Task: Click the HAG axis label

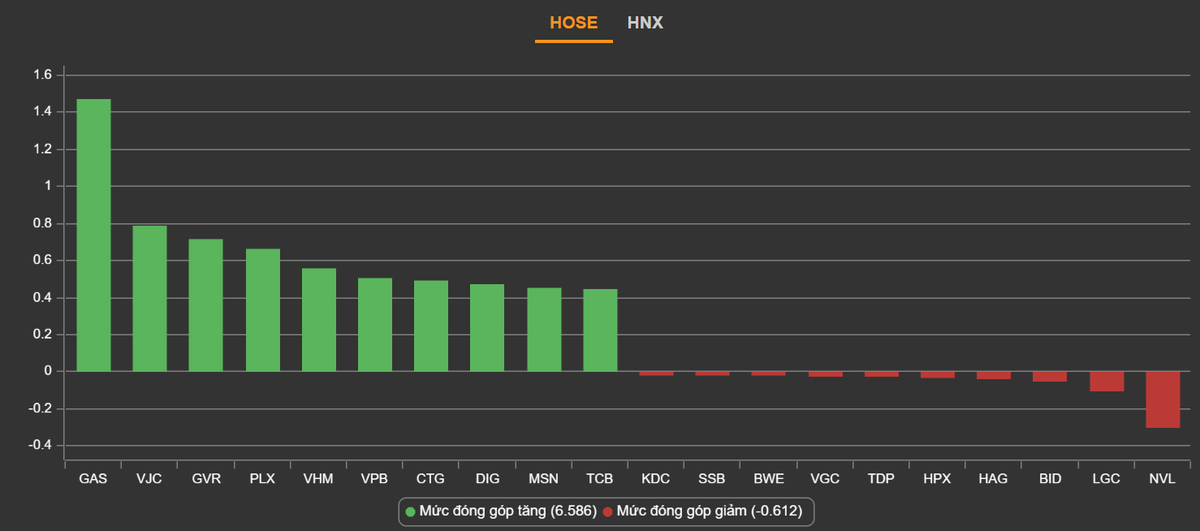Action: (x=993, y=479)
